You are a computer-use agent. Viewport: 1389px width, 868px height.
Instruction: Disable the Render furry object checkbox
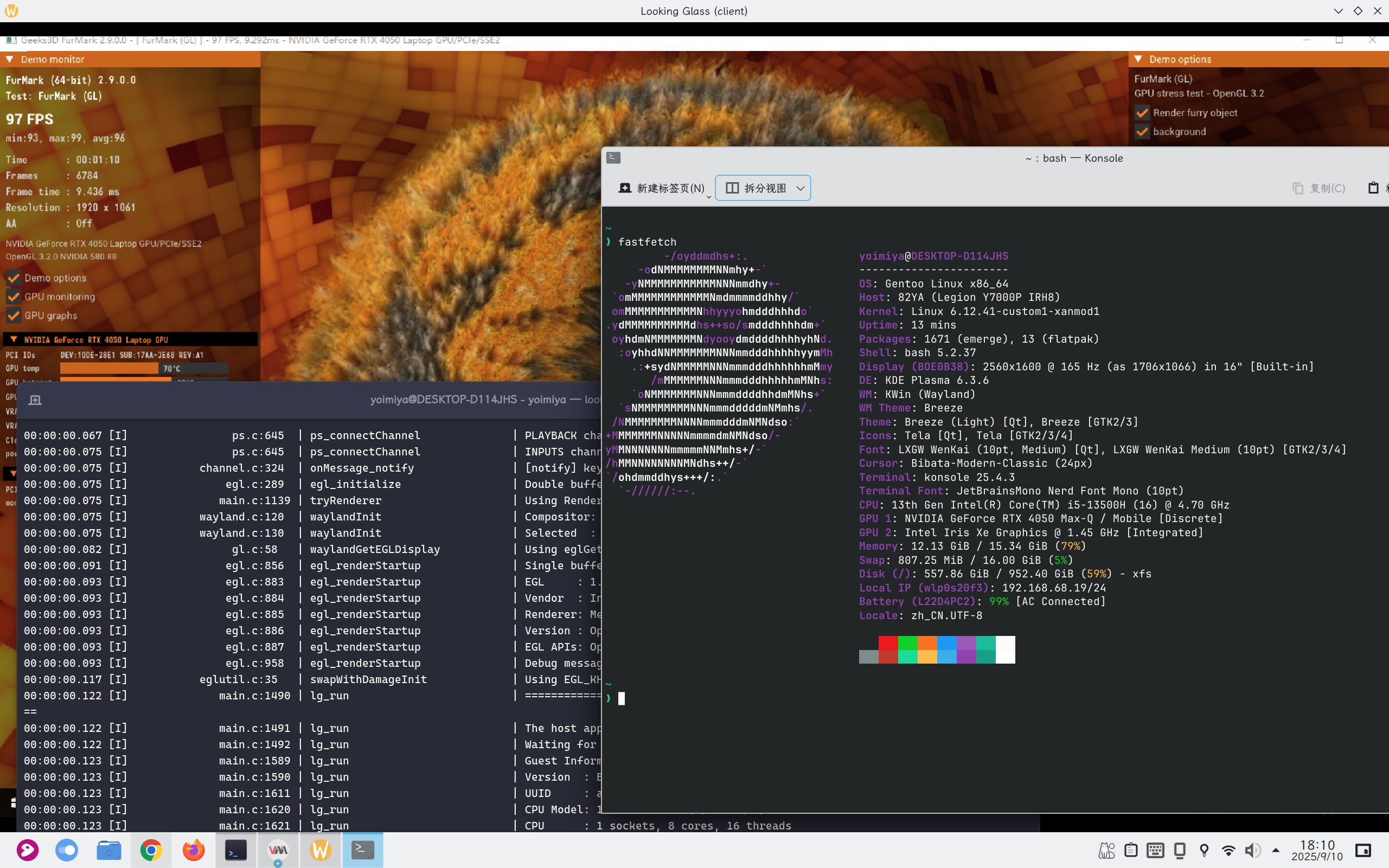[x=1142, y=113]
